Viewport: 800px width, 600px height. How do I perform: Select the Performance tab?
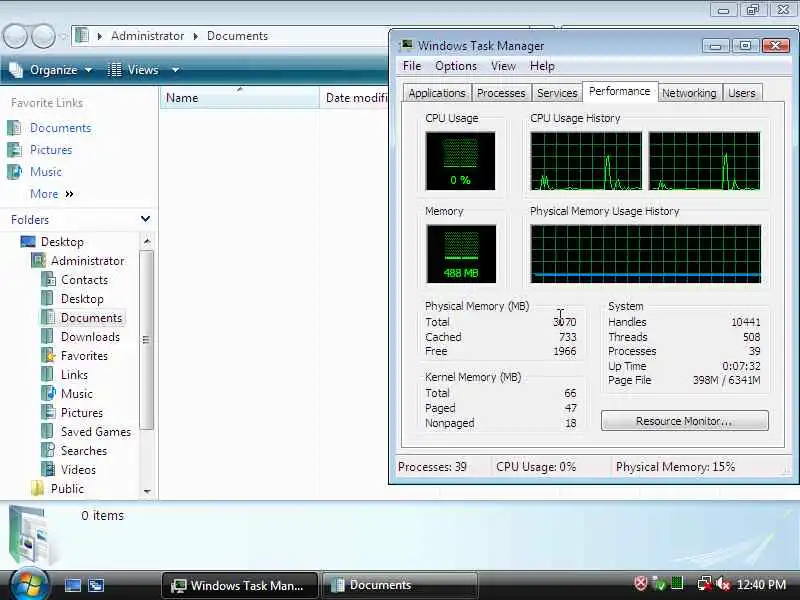point(619,91)
